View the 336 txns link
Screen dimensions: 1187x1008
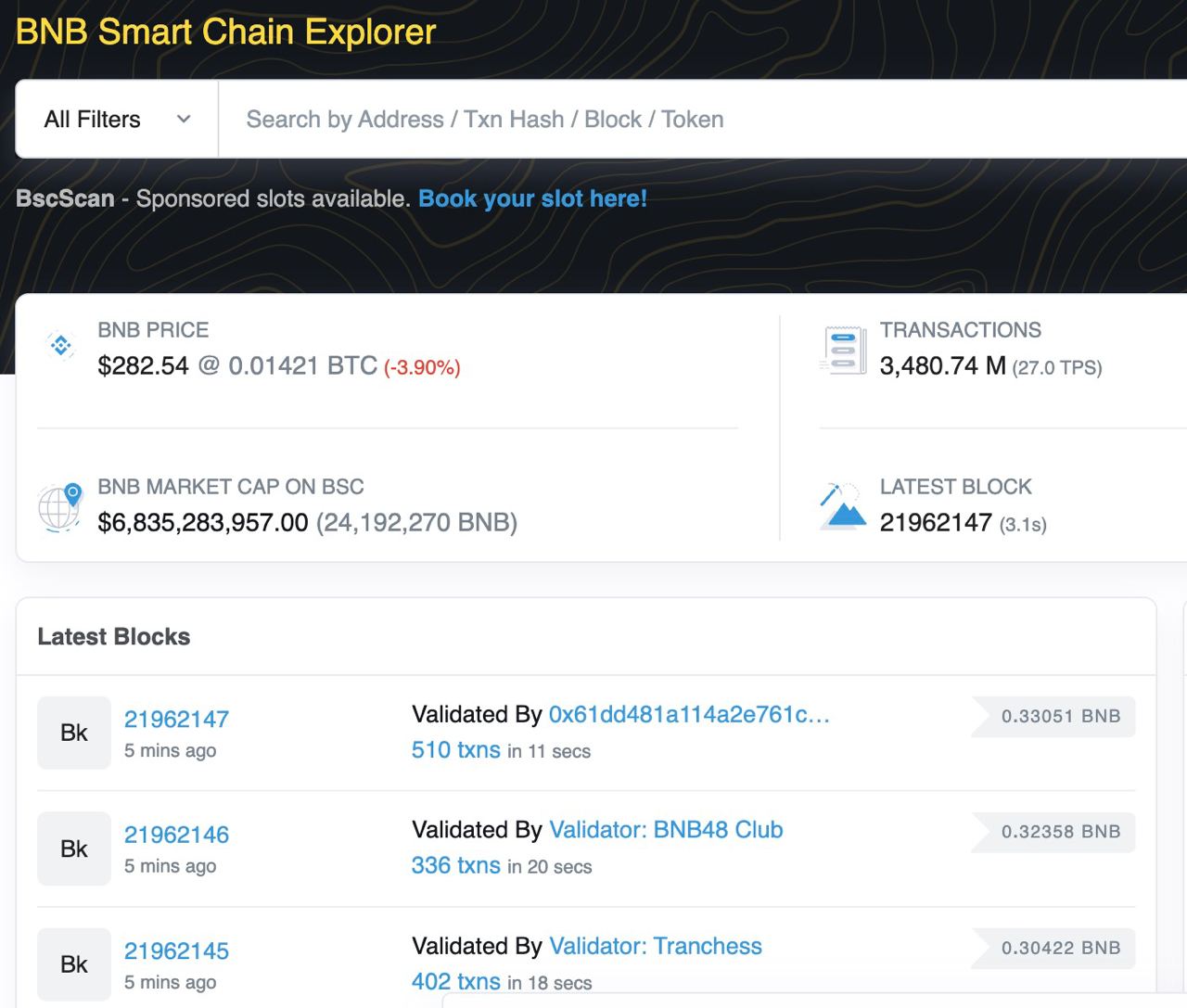coord(456,865)
